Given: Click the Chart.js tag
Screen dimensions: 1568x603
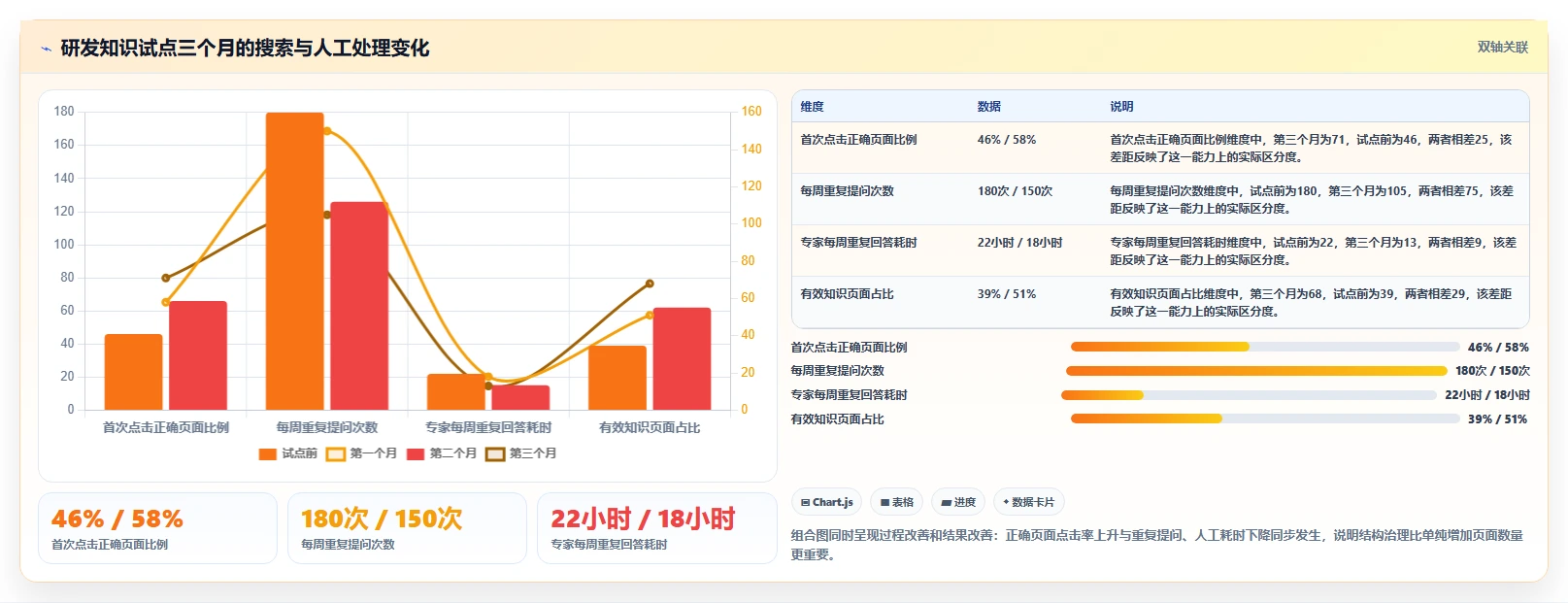Looking at the screenshot, I should 826,502.
